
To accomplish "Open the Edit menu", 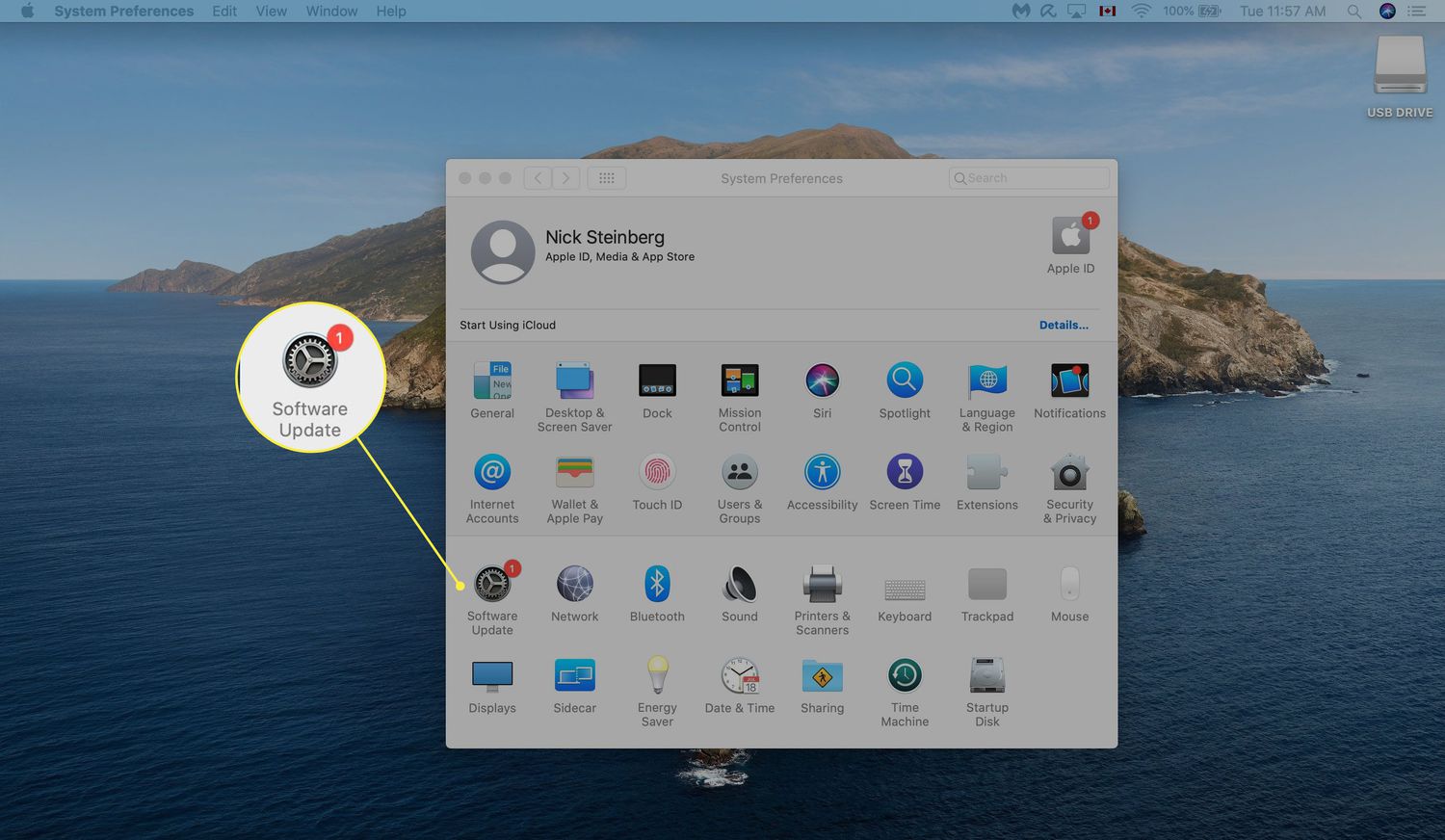I will pyautogui.click(x=224, y=12).
